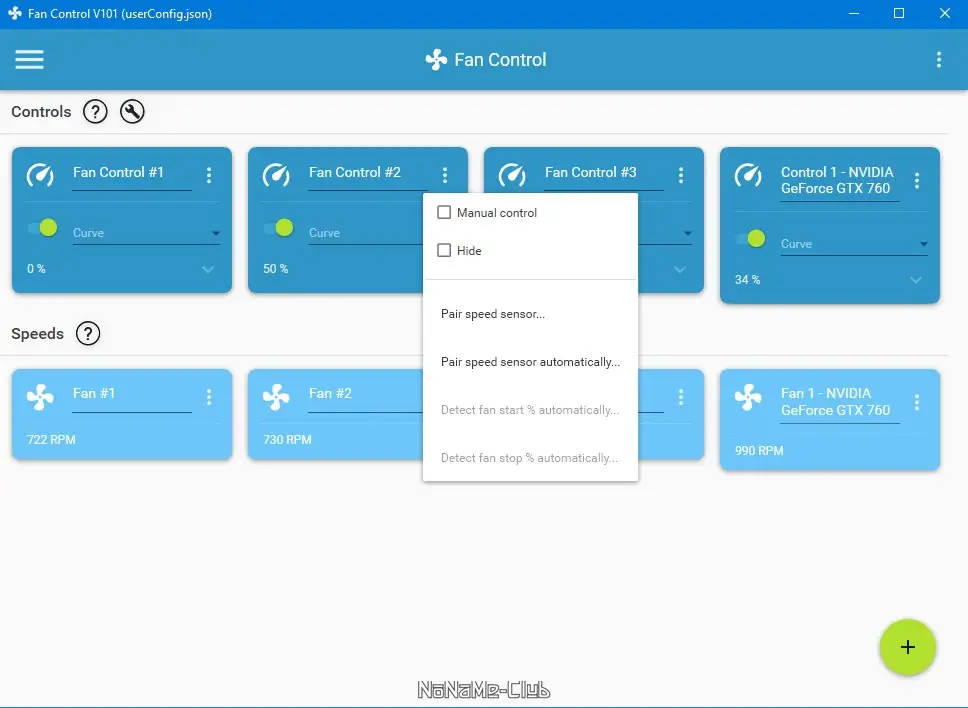Edit the Fan Control #3 name field

tap(604, 173)
